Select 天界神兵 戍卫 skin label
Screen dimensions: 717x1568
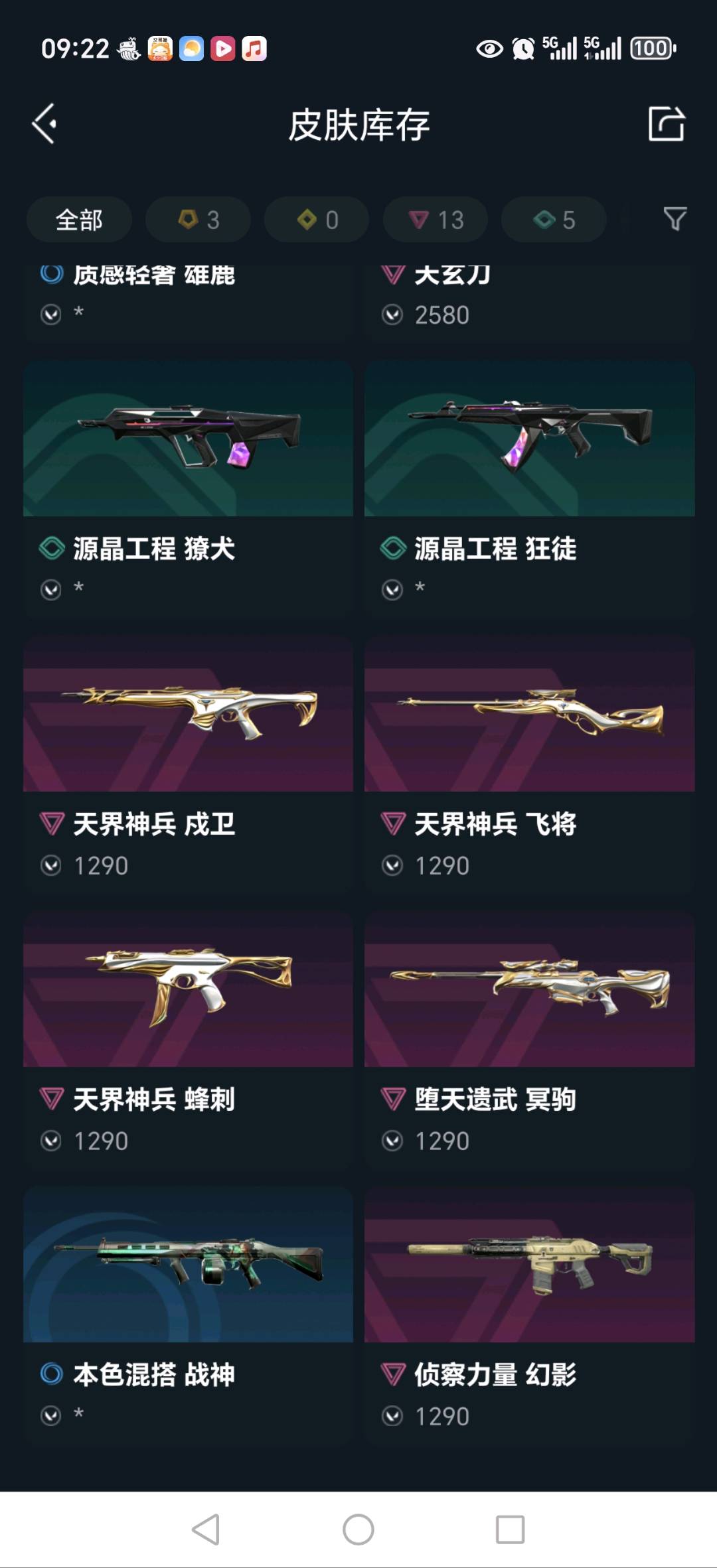click(x=154, y=824)
